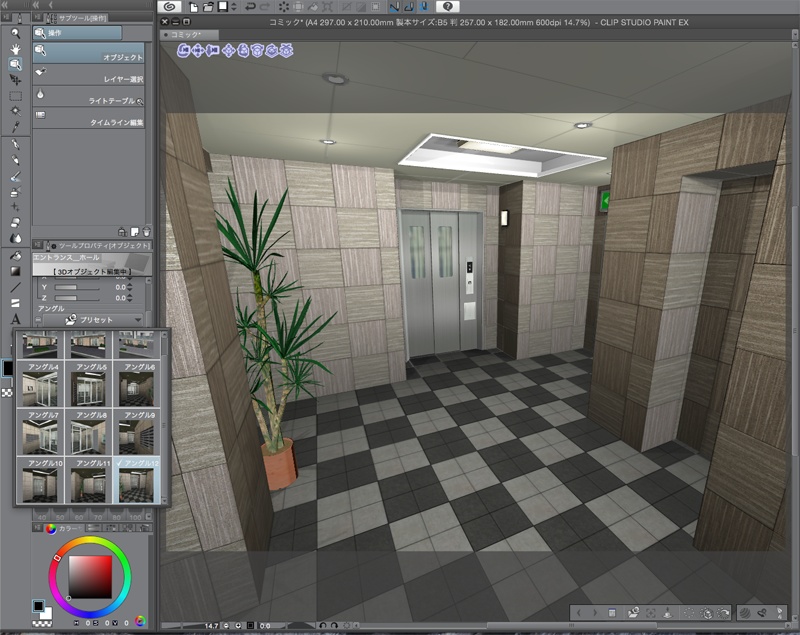800x635 pixels.
Task: Pick a hue on the color wheel ring
Action: [89, 540]
